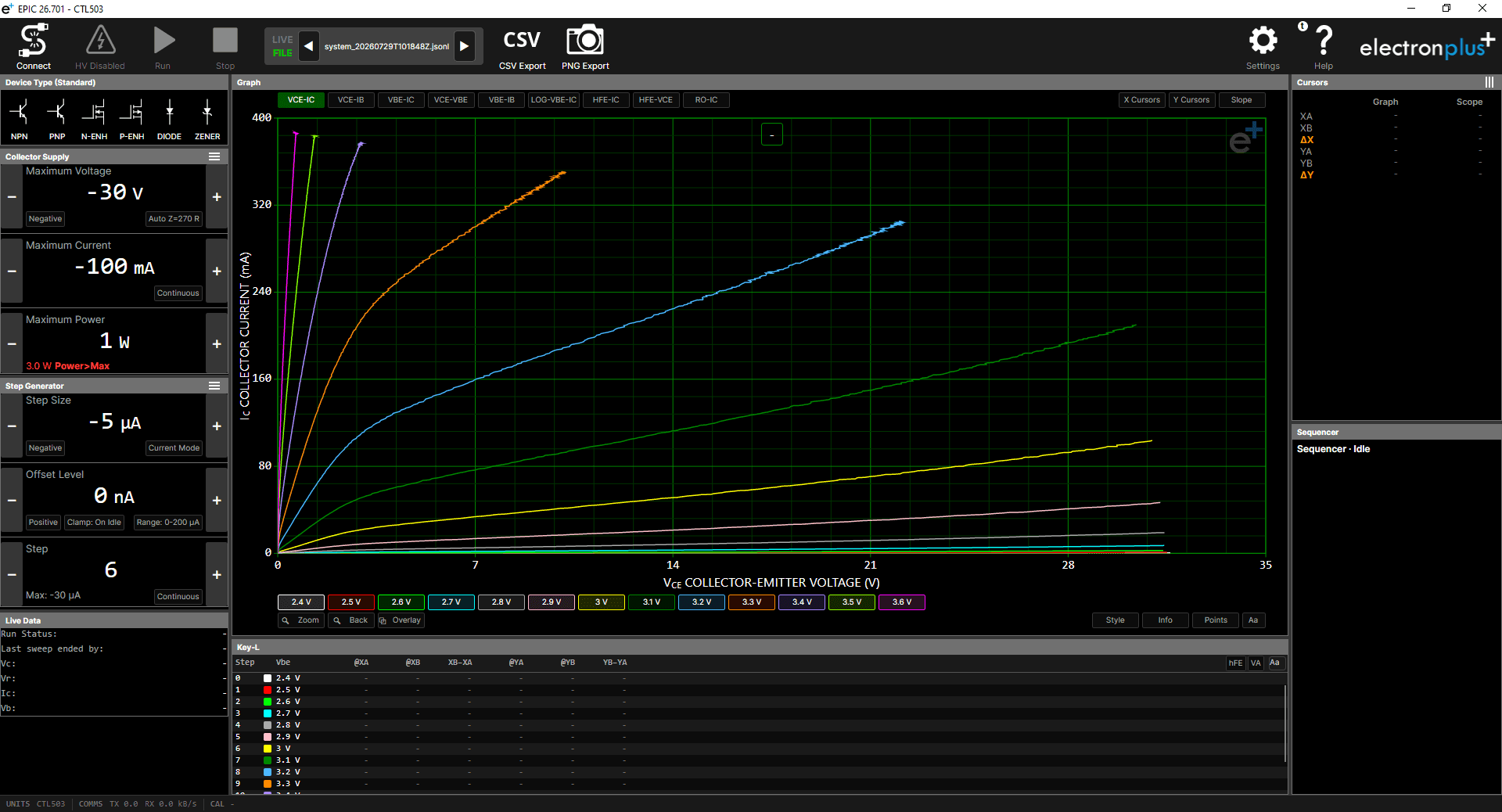Decrease the Step Size value
Image resolution: width=1502 pixels, height=812 pixels.
12,426
